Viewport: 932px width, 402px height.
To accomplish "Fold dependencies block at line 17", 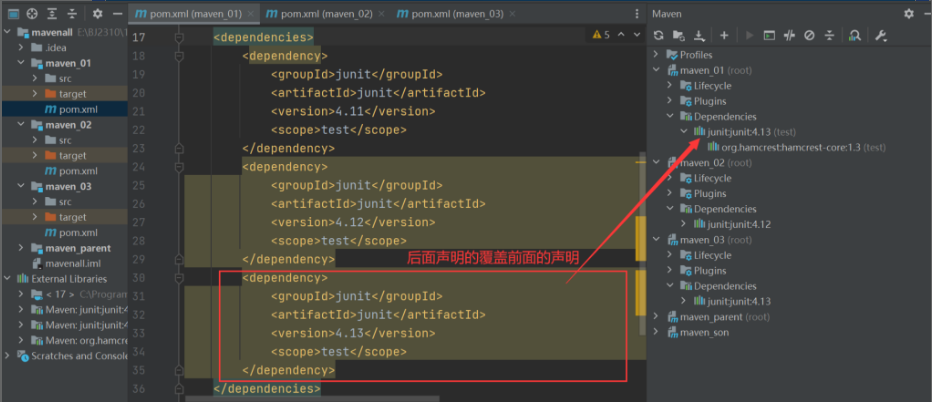I will (x=179, y=37).
